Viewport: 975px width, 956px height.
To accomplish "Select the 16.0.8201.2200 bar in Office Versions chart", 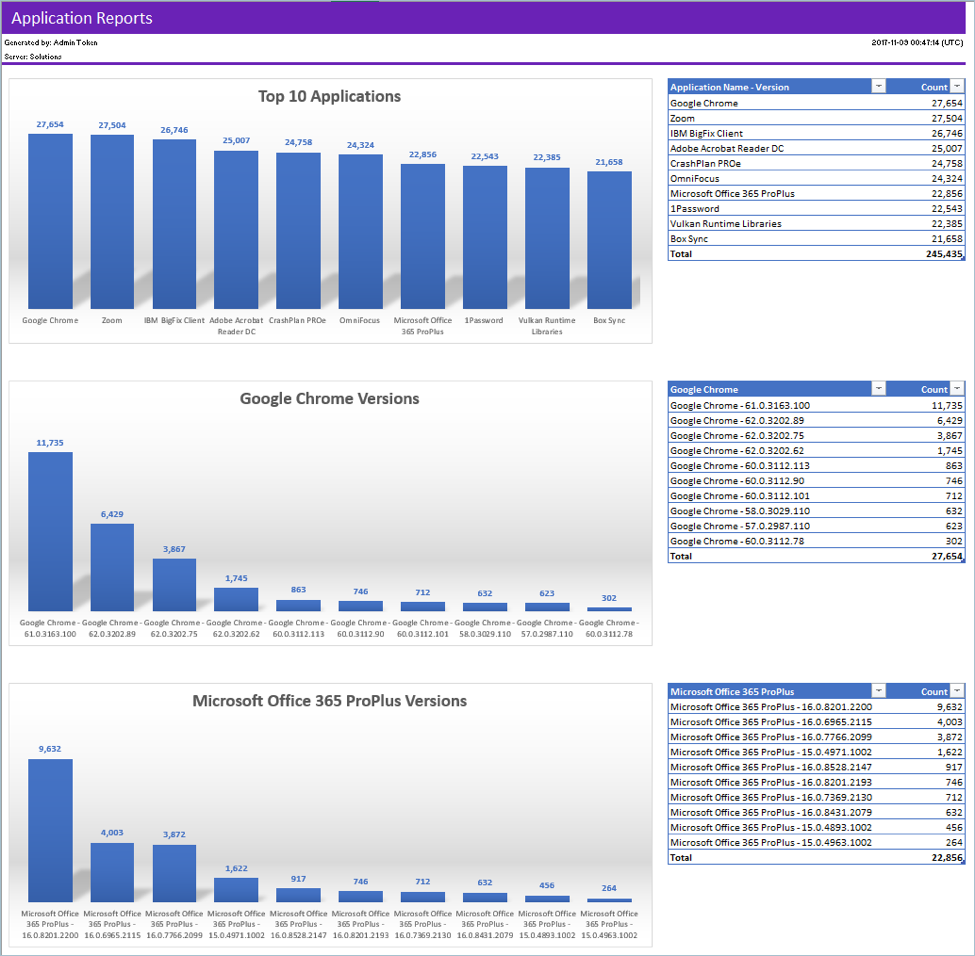I will tap(50, 830).
